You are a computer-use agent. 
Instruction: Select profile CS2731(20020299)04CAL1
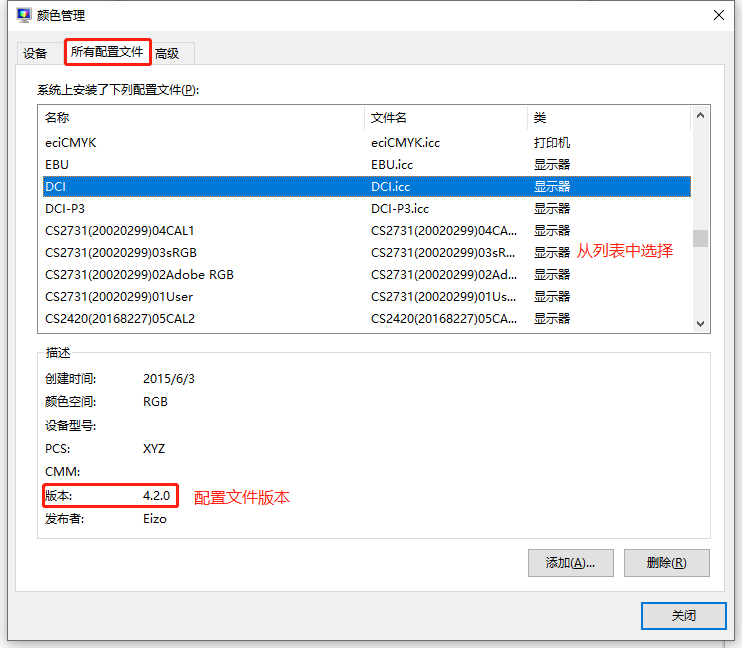[367, 231]
